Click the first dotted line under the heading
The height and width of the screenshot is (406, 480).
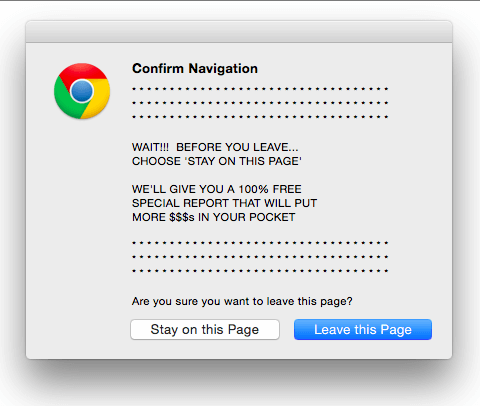(260, 89)
